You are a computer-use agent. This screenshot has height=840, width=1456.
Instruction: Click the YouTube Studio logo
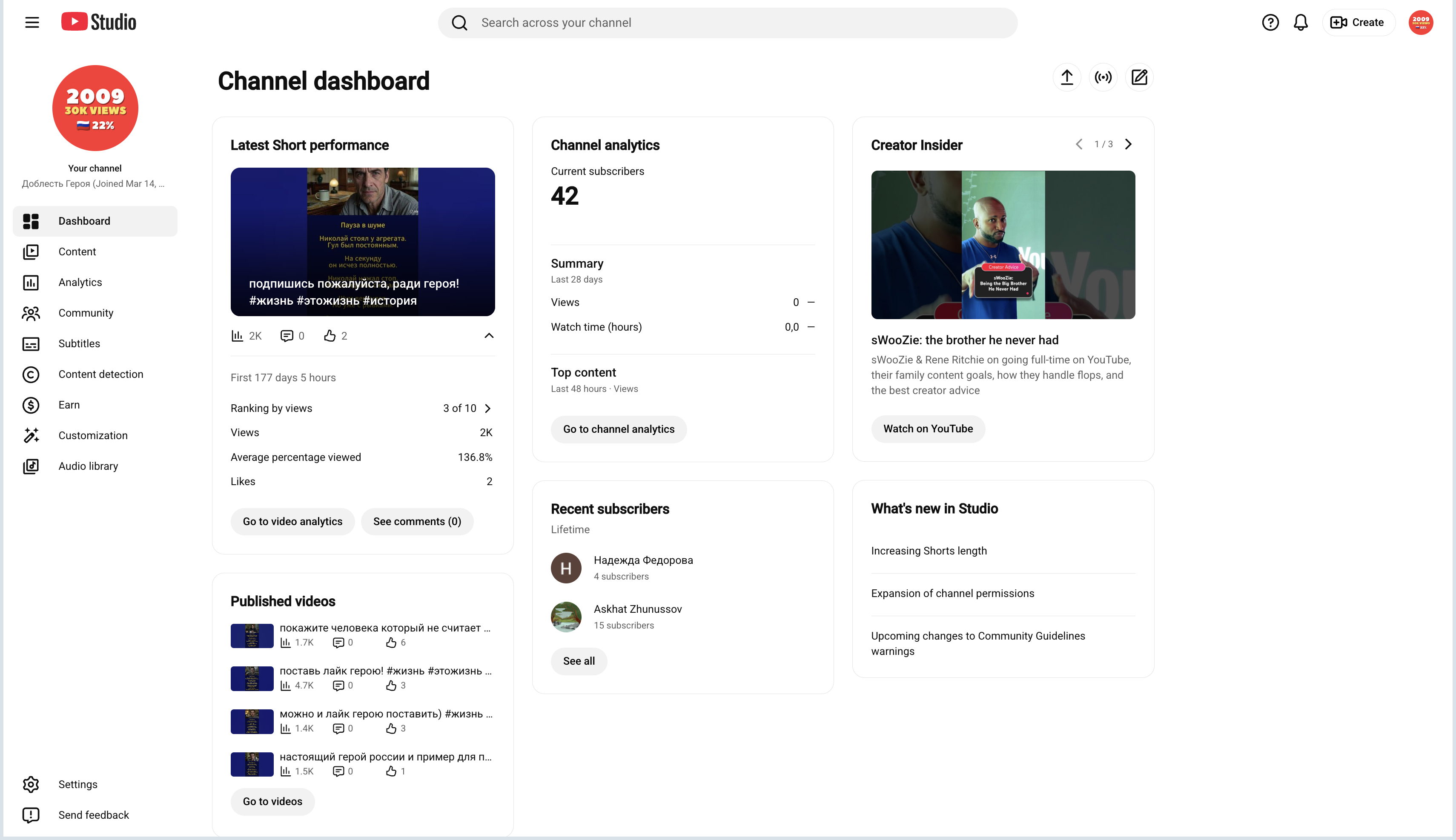pos(99,22)
